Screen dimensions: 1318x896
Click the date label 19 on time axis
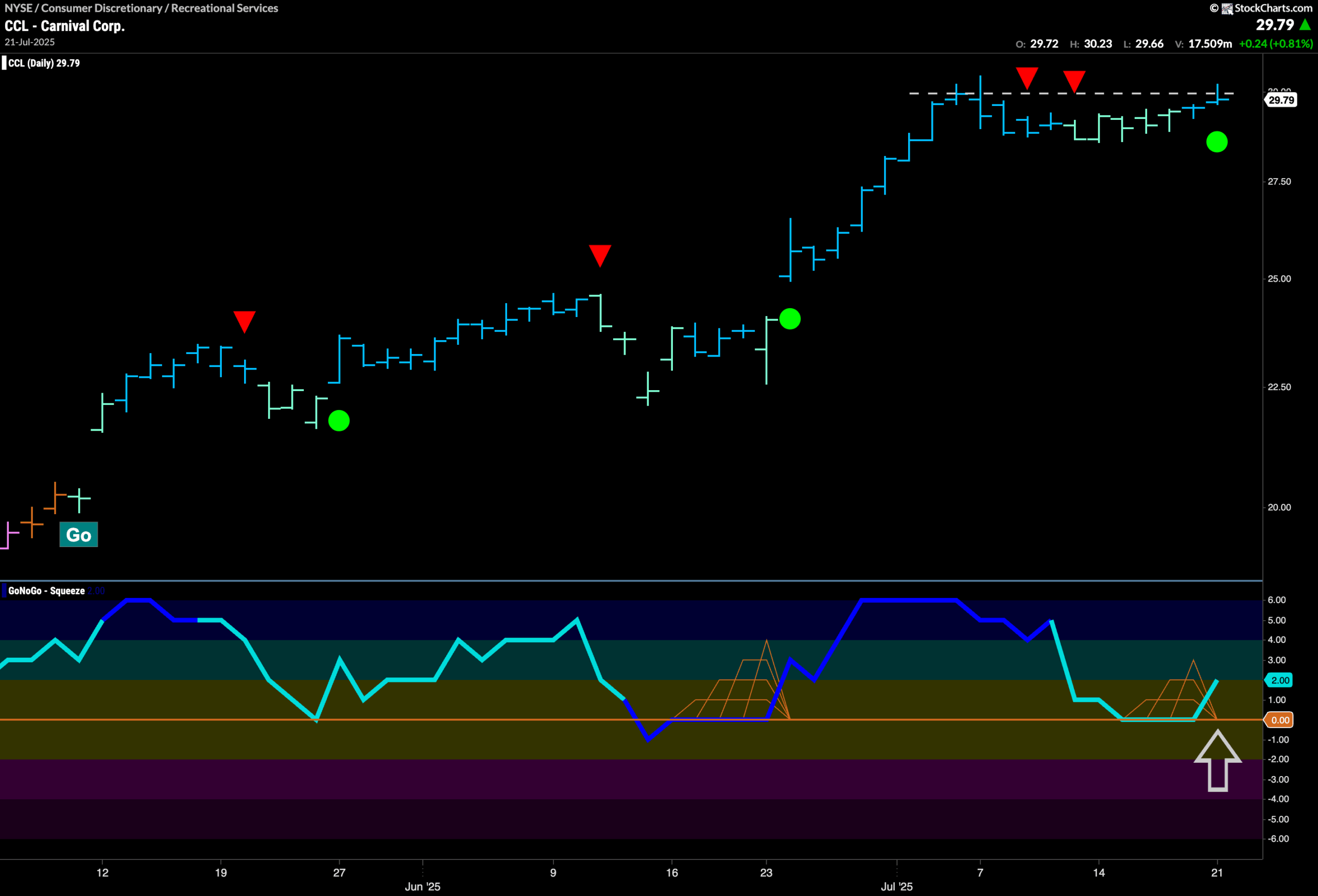(x=221, y=872)
